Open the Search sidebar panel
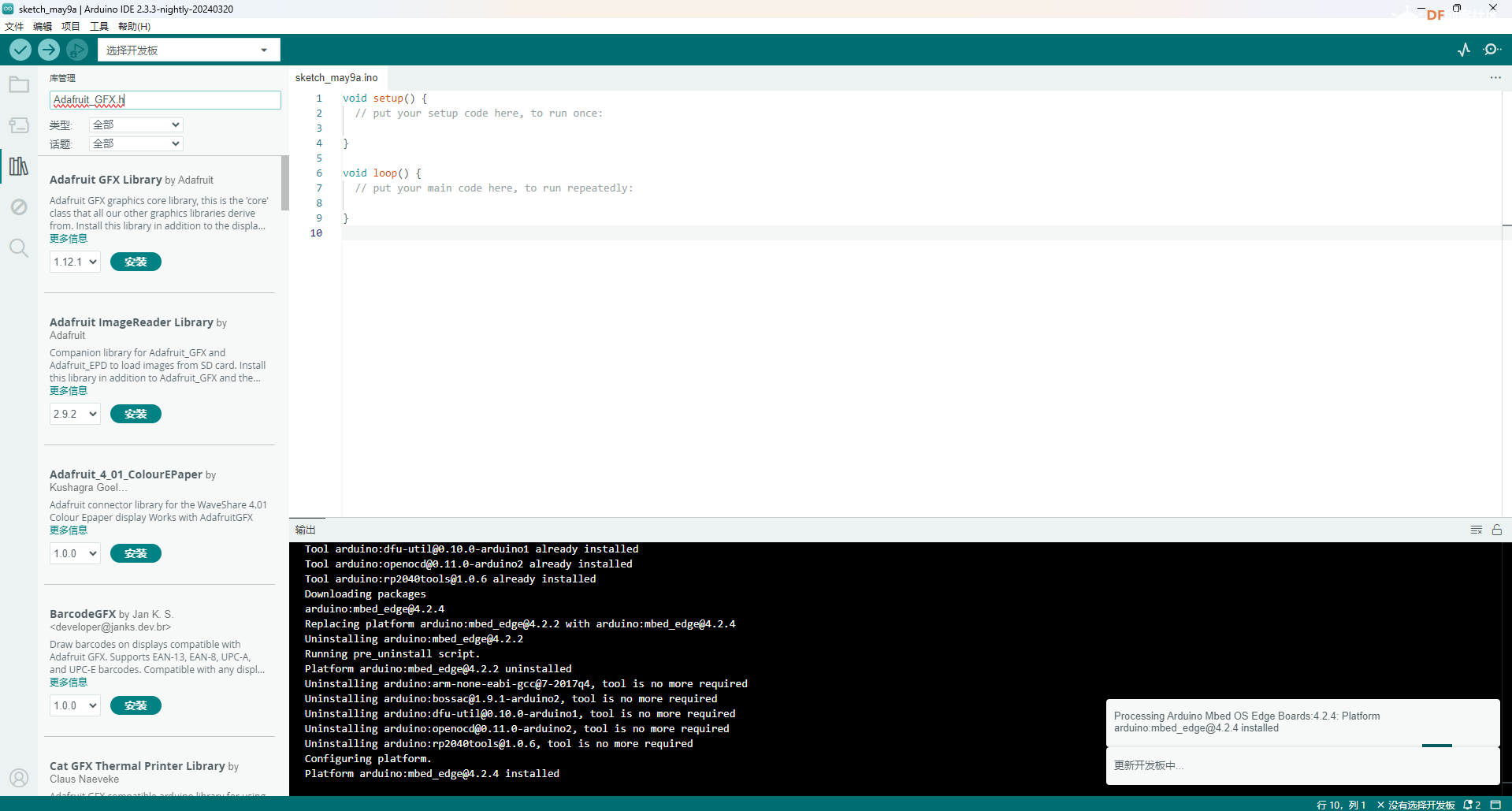Screen dimensions: 1512x811 tap(19, 248)
